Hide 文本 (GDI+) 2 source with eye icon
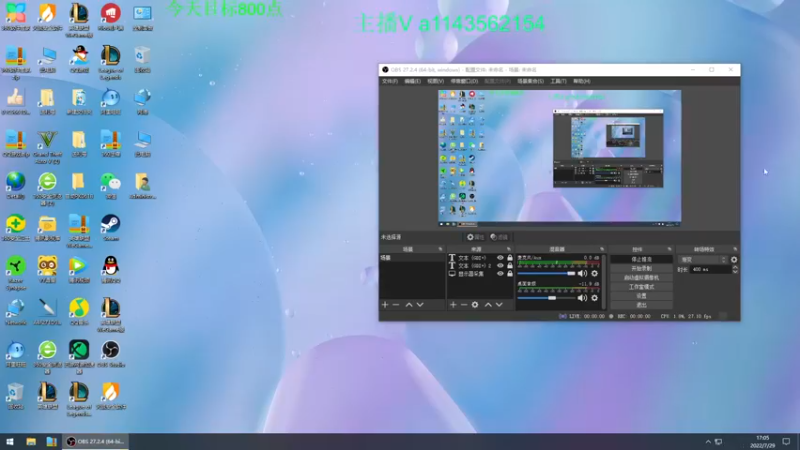This screenshot has width=800, height=450. (x=501, y=266)
